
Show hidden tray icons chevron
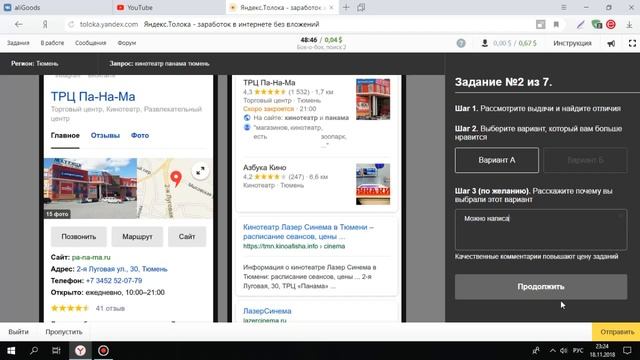pyautogui.click(x=552, y=351)
